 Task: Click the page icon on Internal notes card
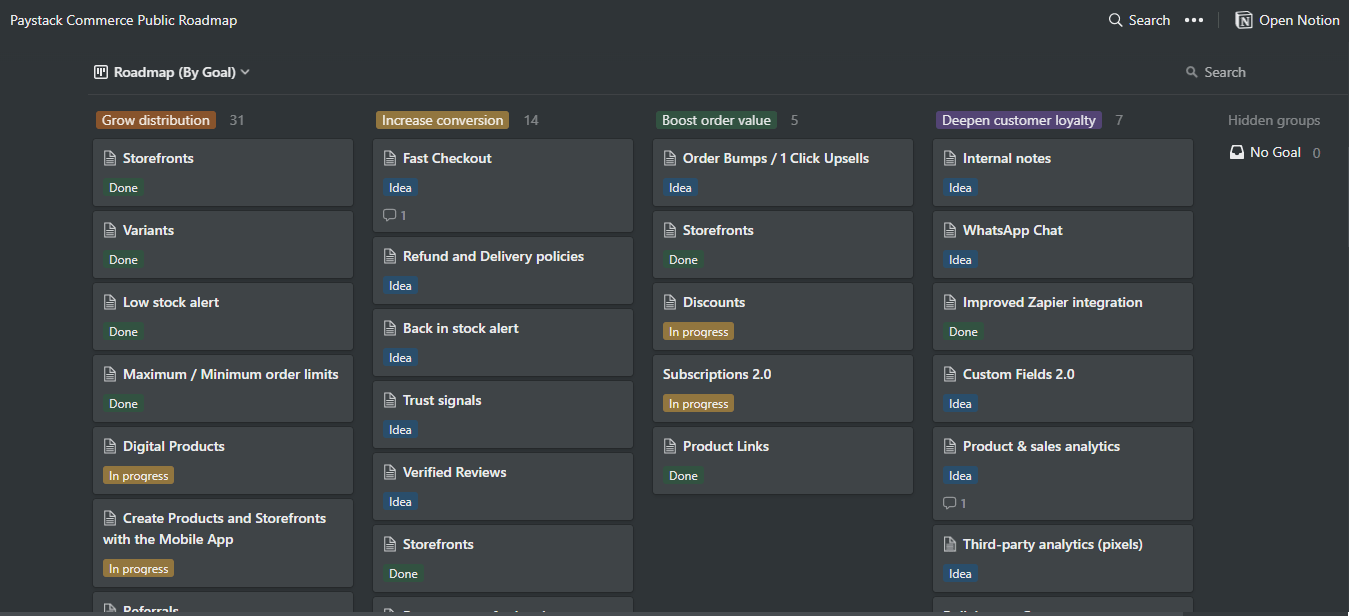(950, 158)
